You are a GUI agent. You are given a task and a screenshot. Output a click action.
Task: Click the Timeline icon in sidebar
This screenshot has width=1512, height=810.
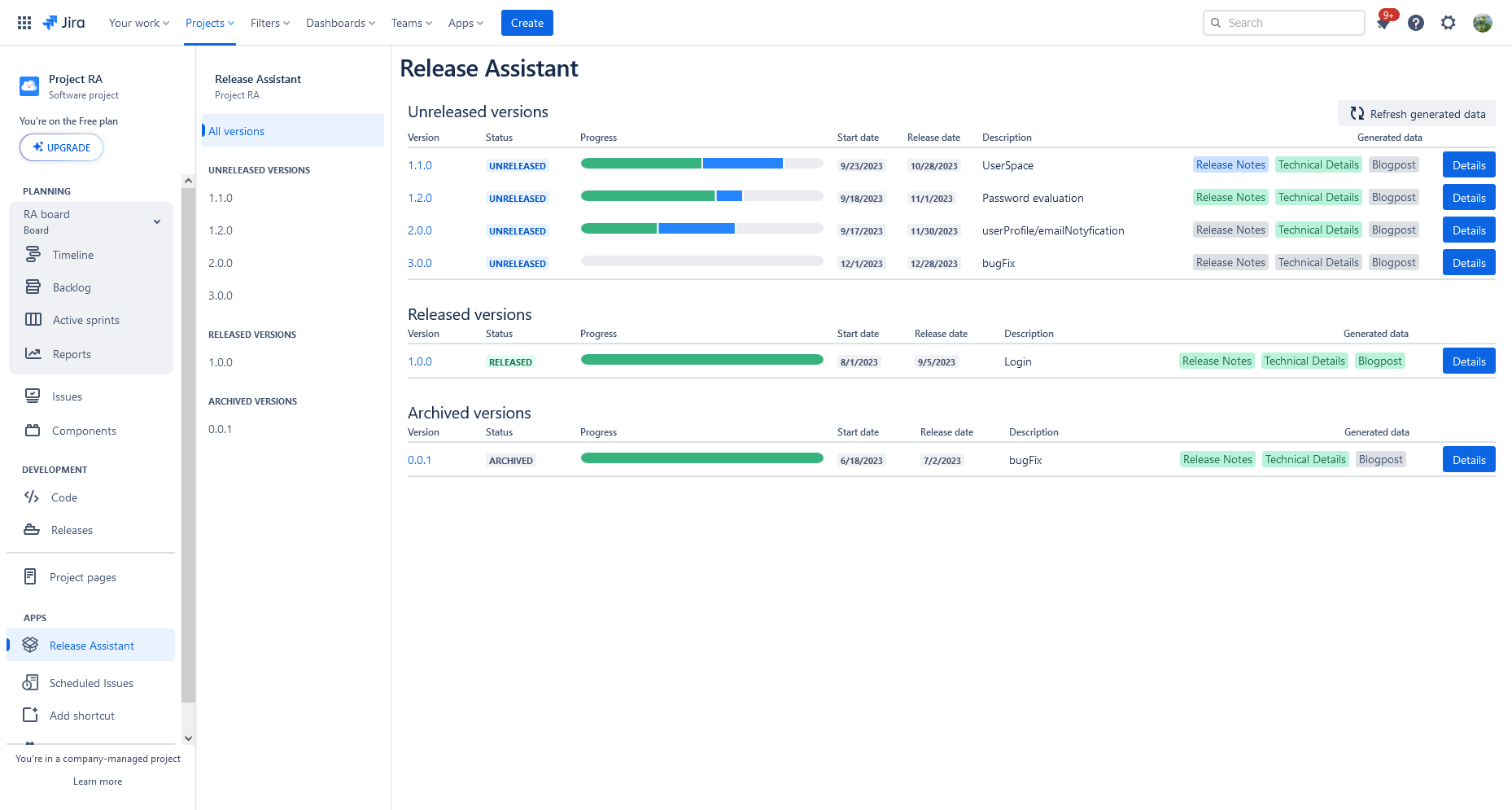click(33, 255)
